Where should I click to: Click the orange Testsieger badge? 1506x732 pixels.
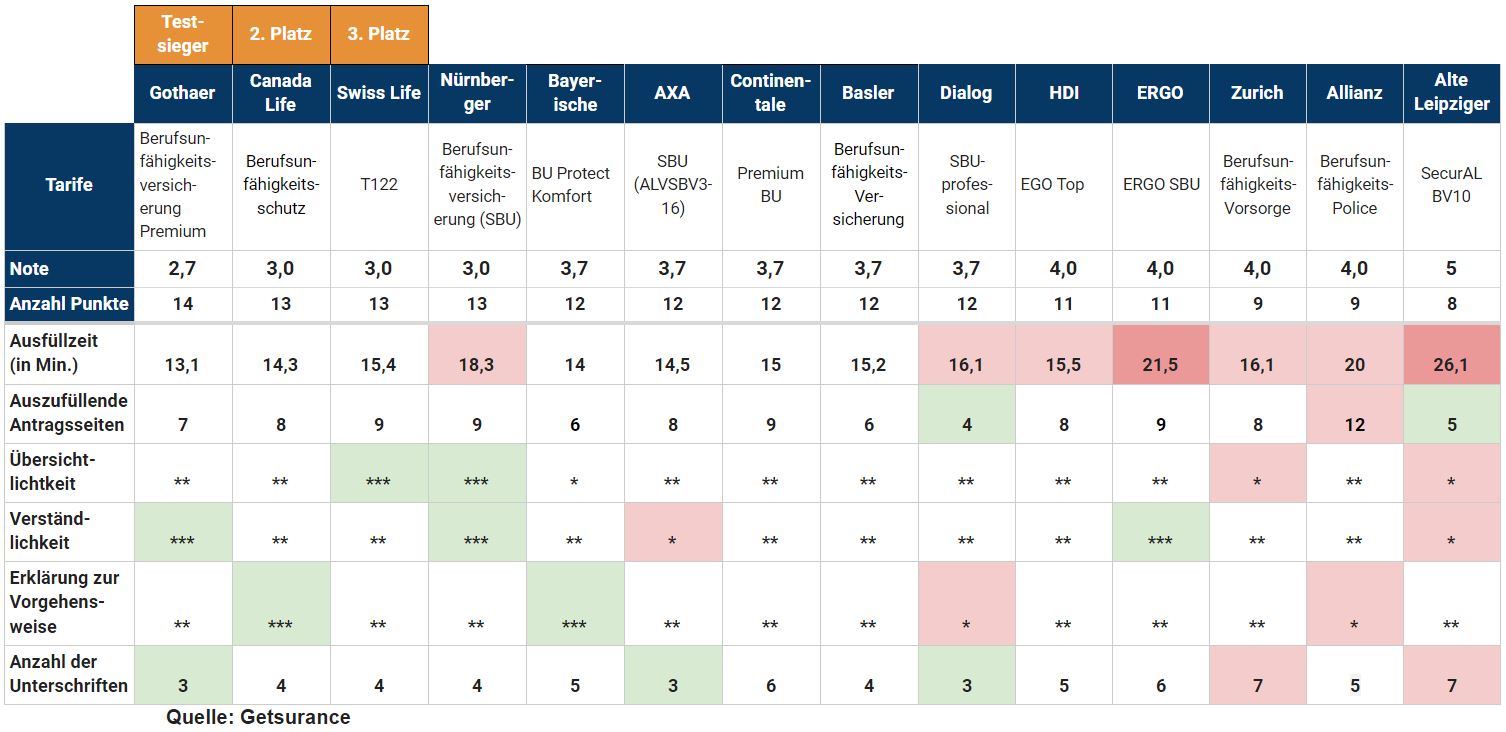183,34
